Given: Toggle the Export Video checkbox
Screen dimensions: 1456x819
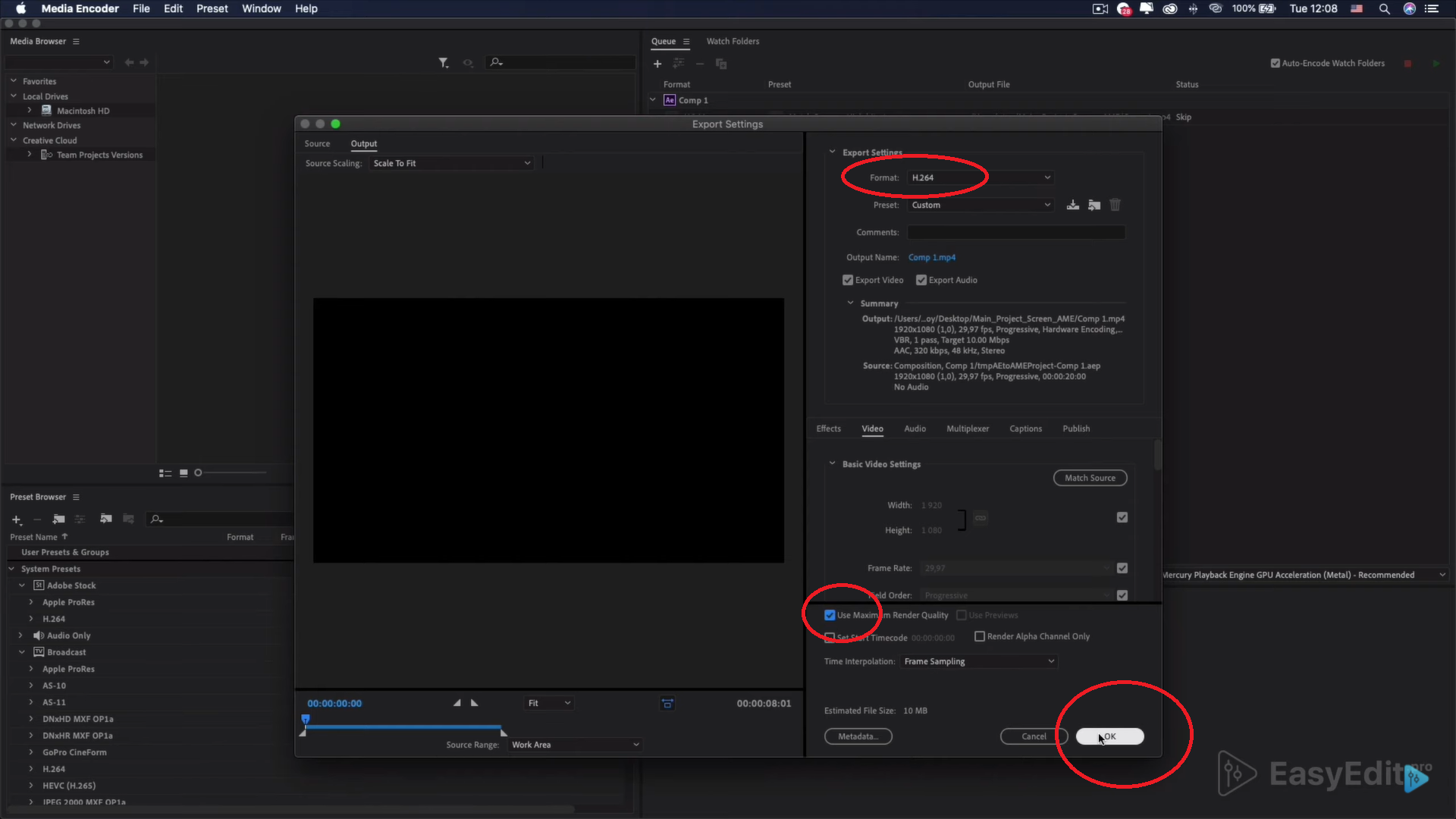Looking at the screenshot, I should pyautogui.click(x=848, y=280).
